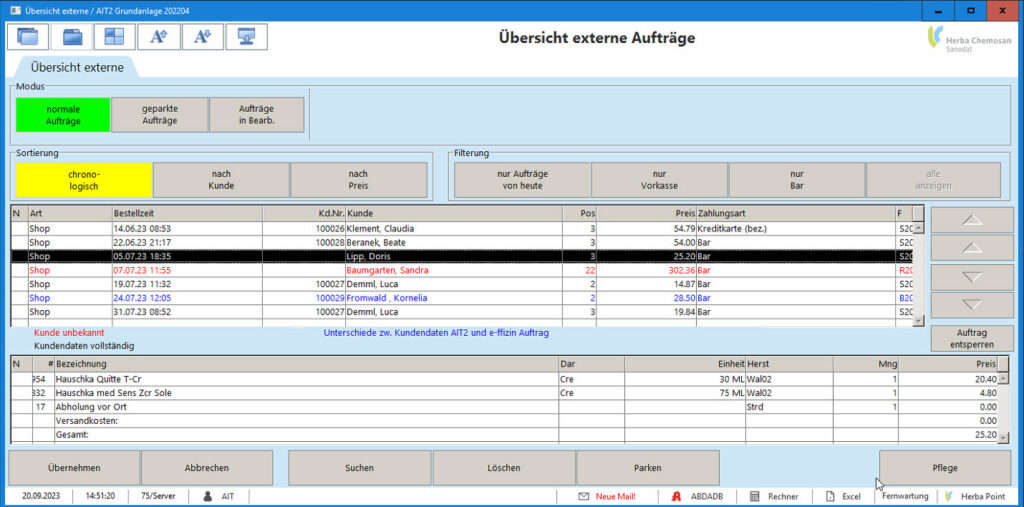Select highlighted order Lipp, Doris
The image size is (1024, 507).
462,256
